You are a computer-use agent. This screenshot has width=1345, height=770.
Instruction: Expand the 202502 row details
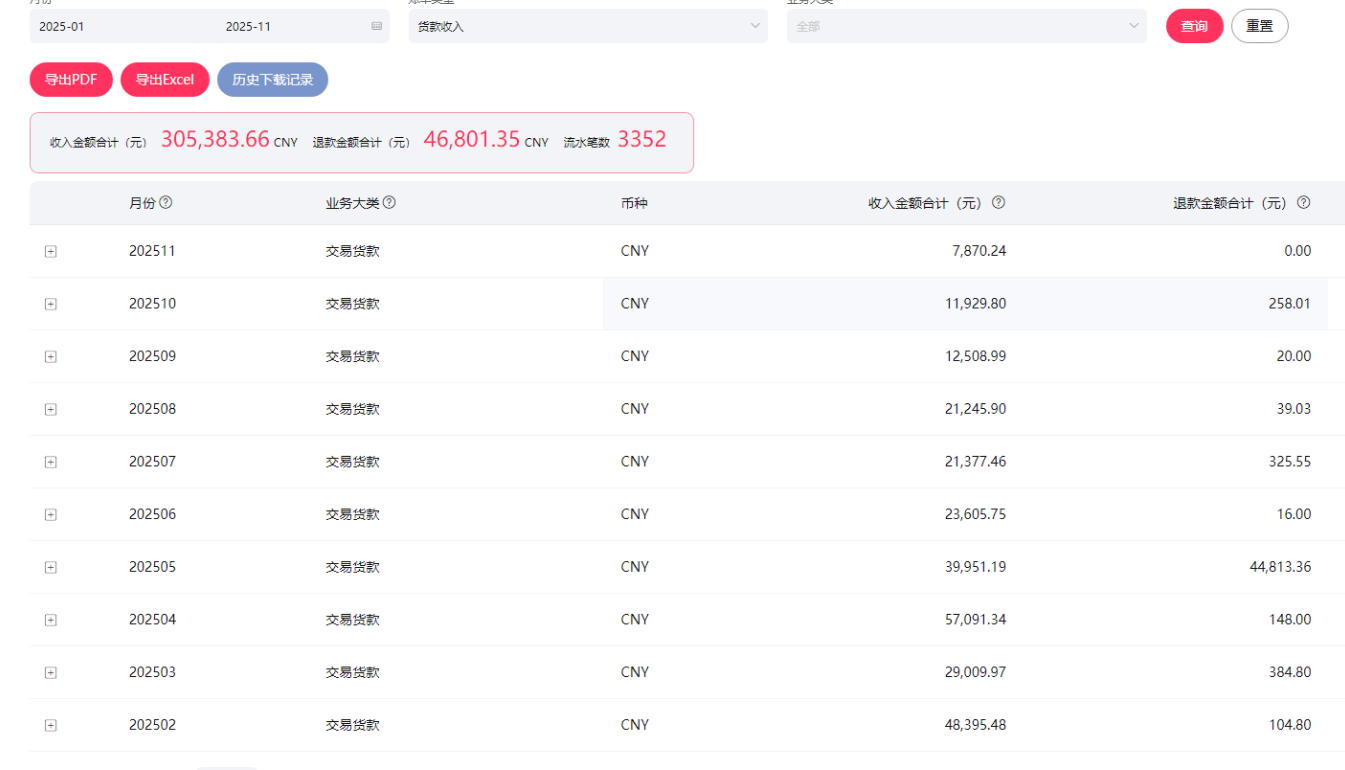pyautogui.click(x=51, y=725)
